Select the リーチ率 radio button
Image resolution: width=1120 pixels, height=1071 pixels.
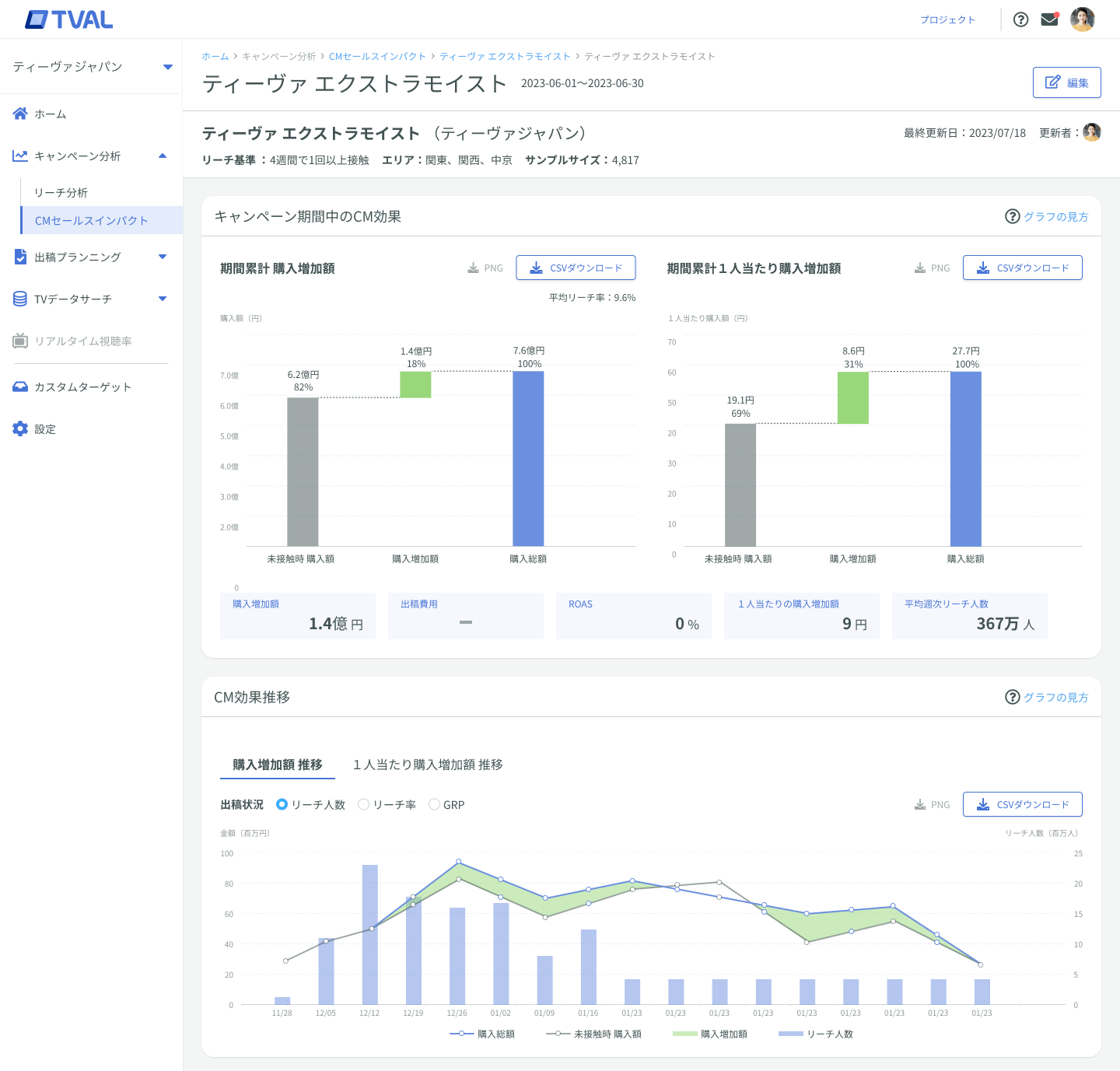[363, 804]
